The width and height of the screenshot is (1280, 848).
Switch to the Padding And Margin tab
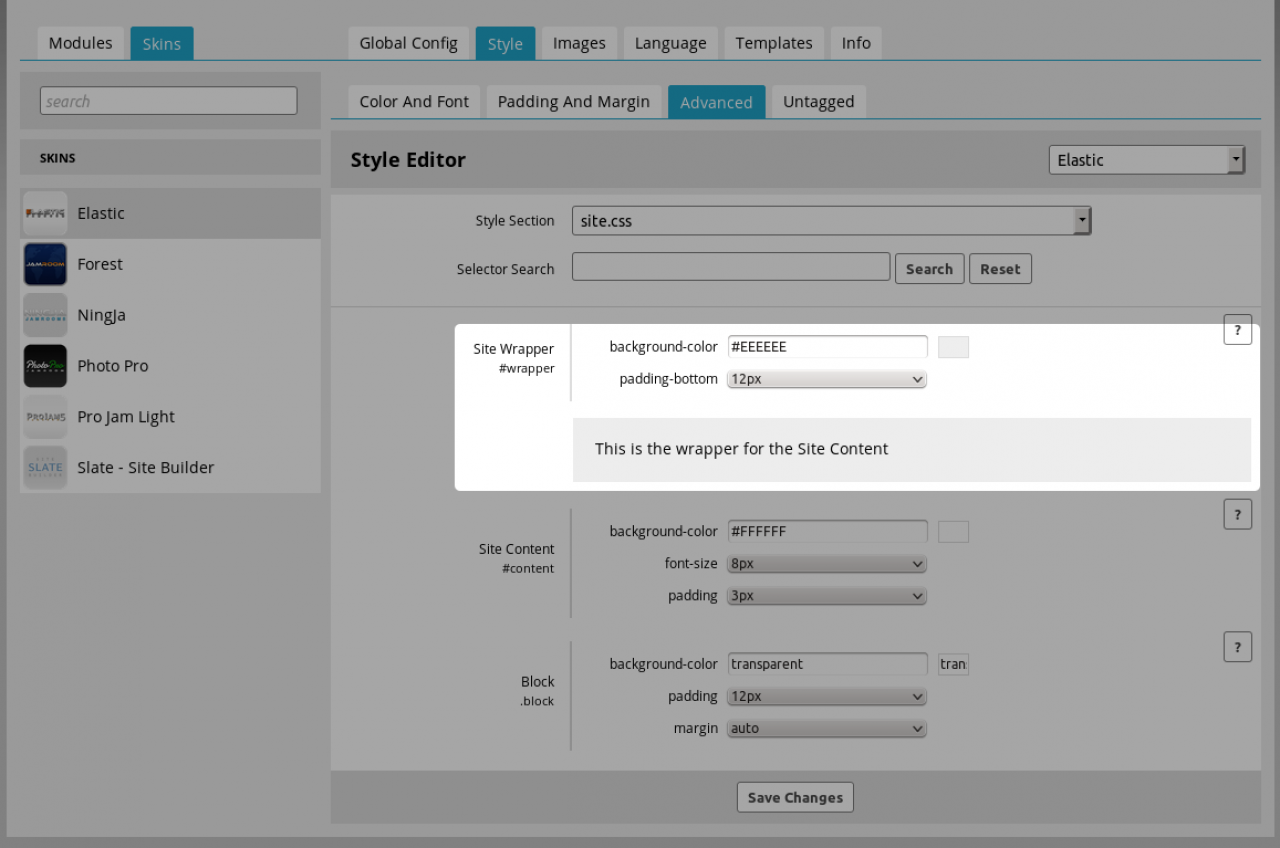(573, 102)
